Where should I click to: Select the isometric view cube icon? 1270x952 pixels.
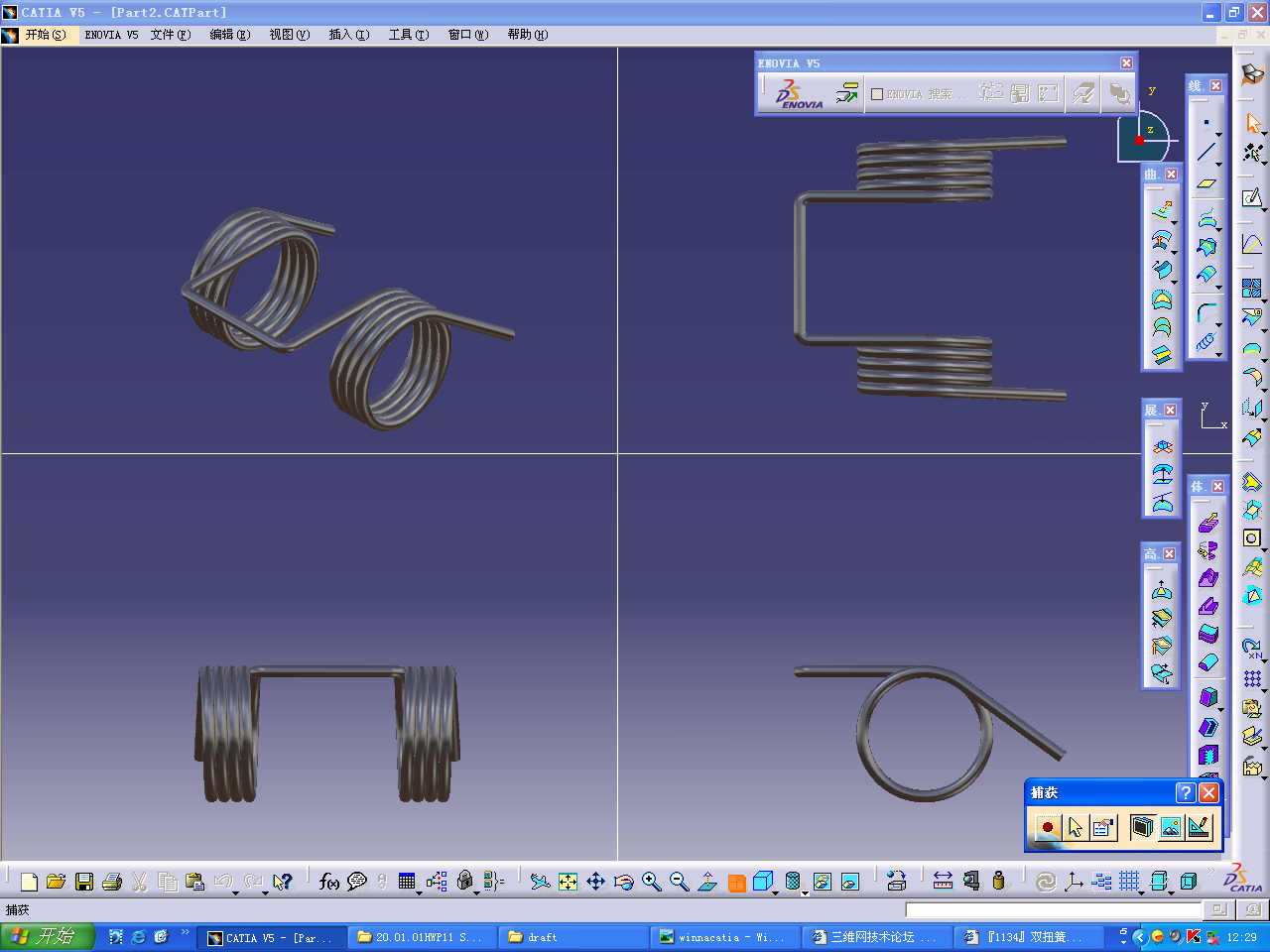pos(763,882)
